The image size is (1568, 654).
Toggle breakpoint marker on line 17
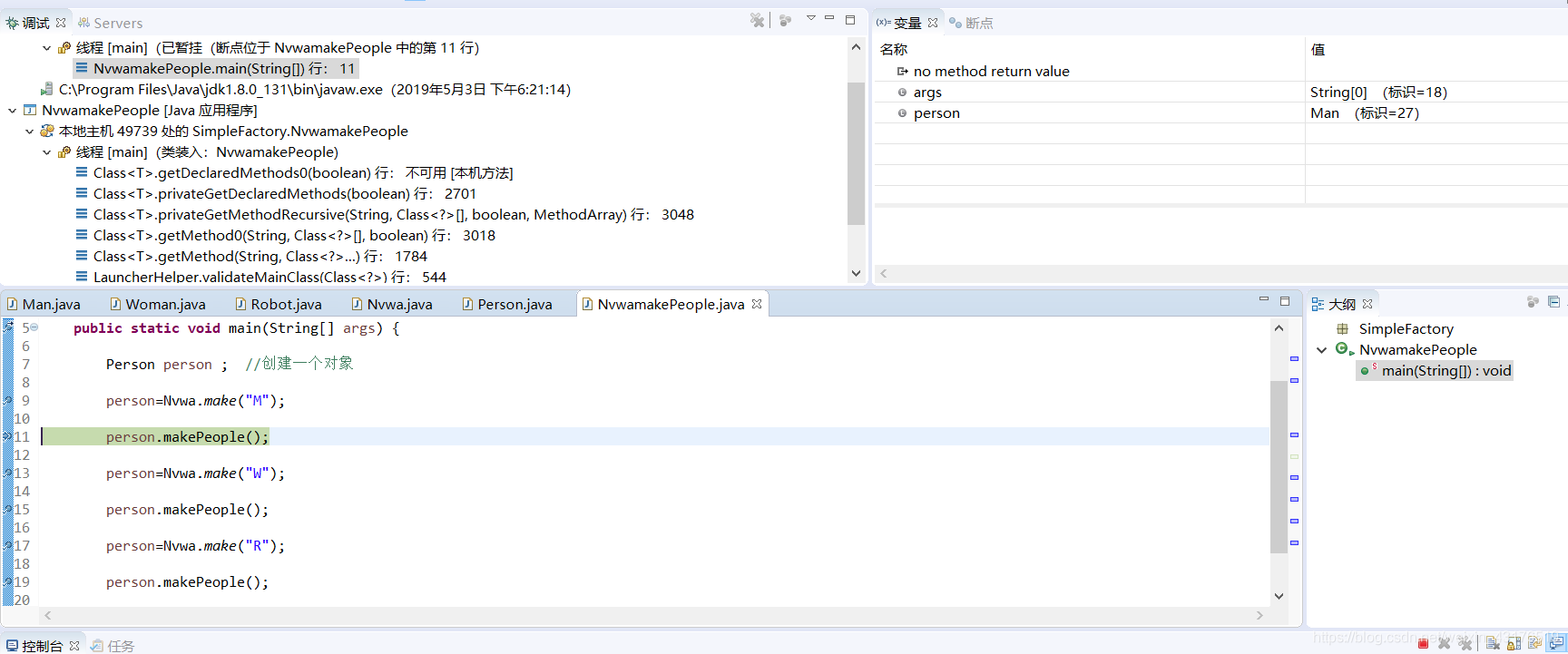7,545
